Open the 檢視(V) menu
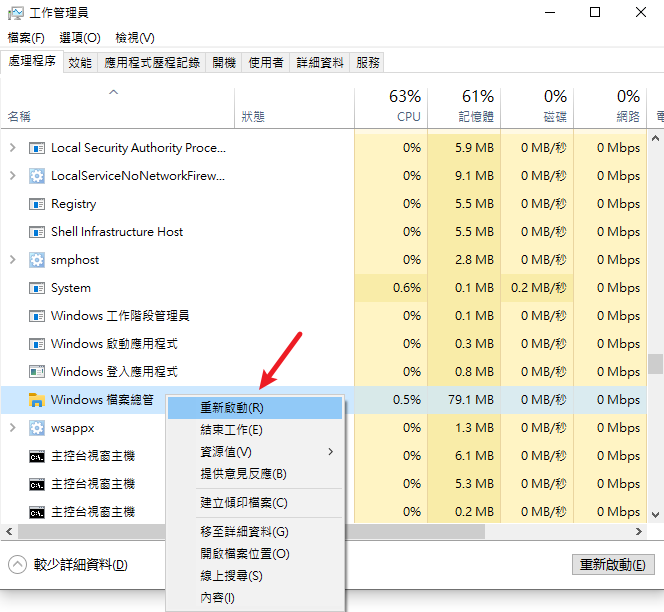 135,38
